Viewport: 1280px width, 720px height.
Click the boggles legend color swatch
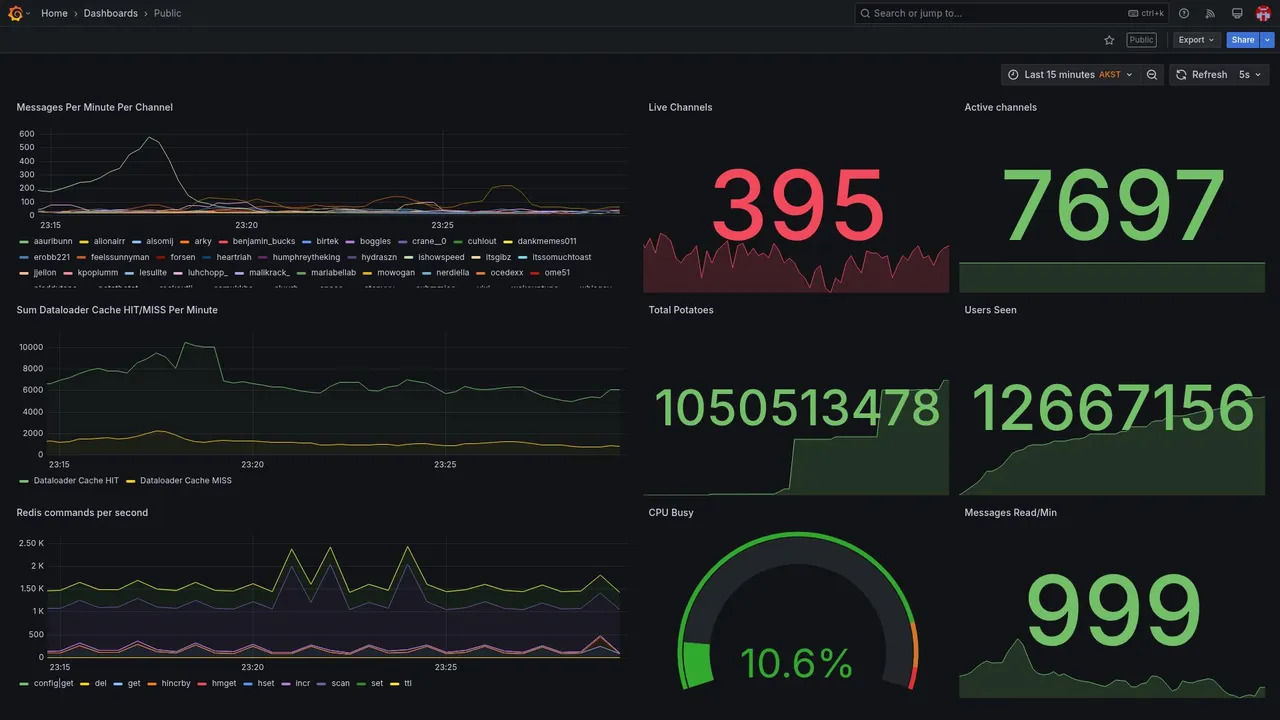point(350,242)
